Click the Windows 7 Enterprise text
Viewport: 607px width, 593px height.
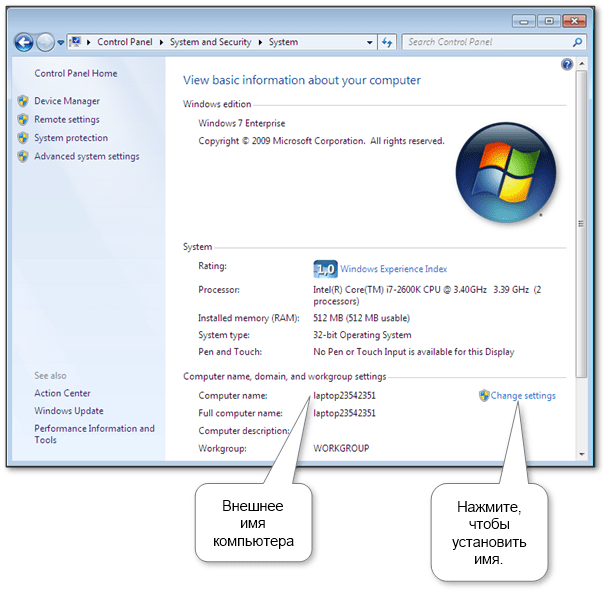point(242,123)
